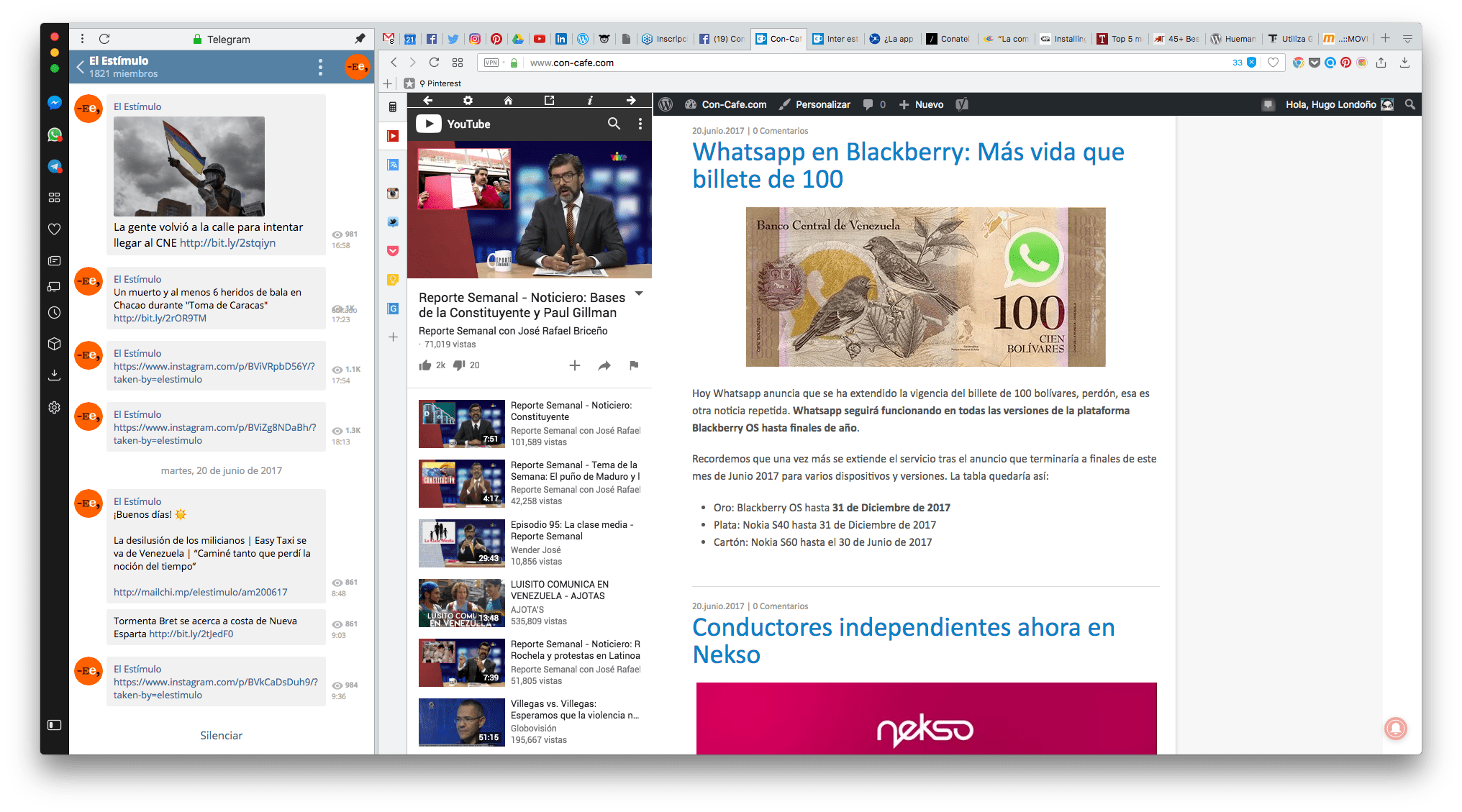Viewport: 1462px width, 812px height.
Task: Like the Reporte Semanal video with thumbs up
Action: point(425,365)
